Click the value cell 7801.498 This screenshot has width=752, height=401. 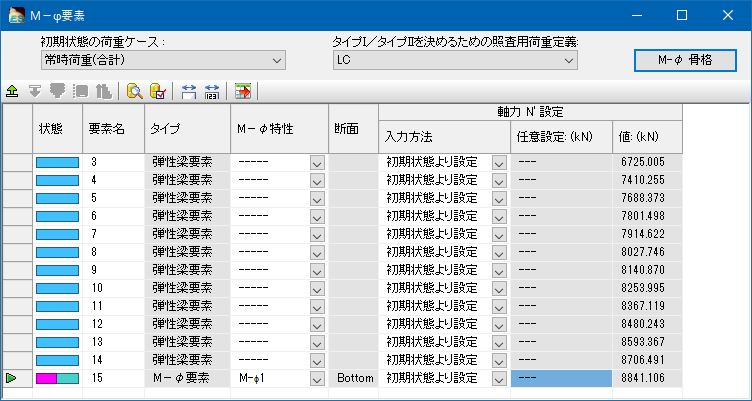point(647,216)
